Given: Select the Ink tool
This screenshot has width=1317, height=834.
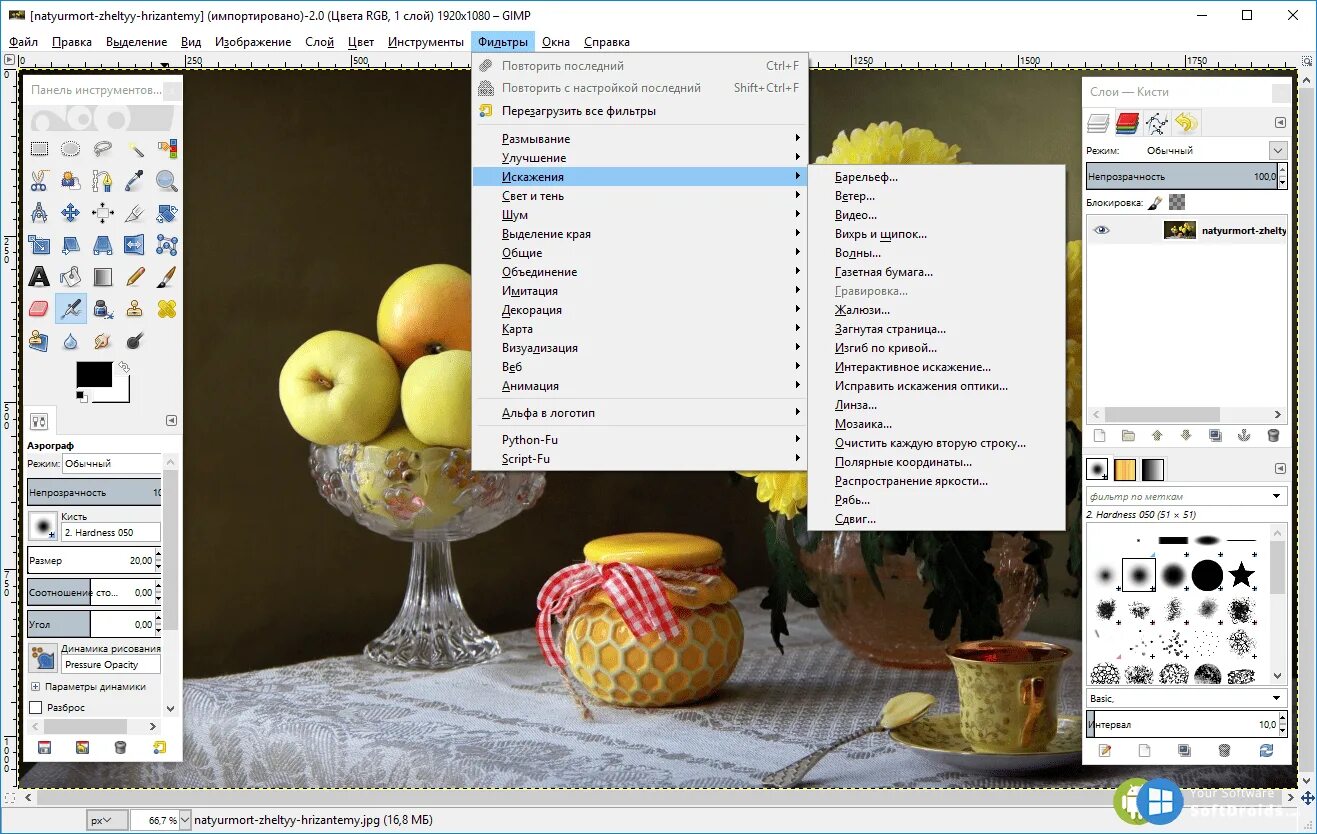Looking at the screenshot, I should click(x=103, y=309).
